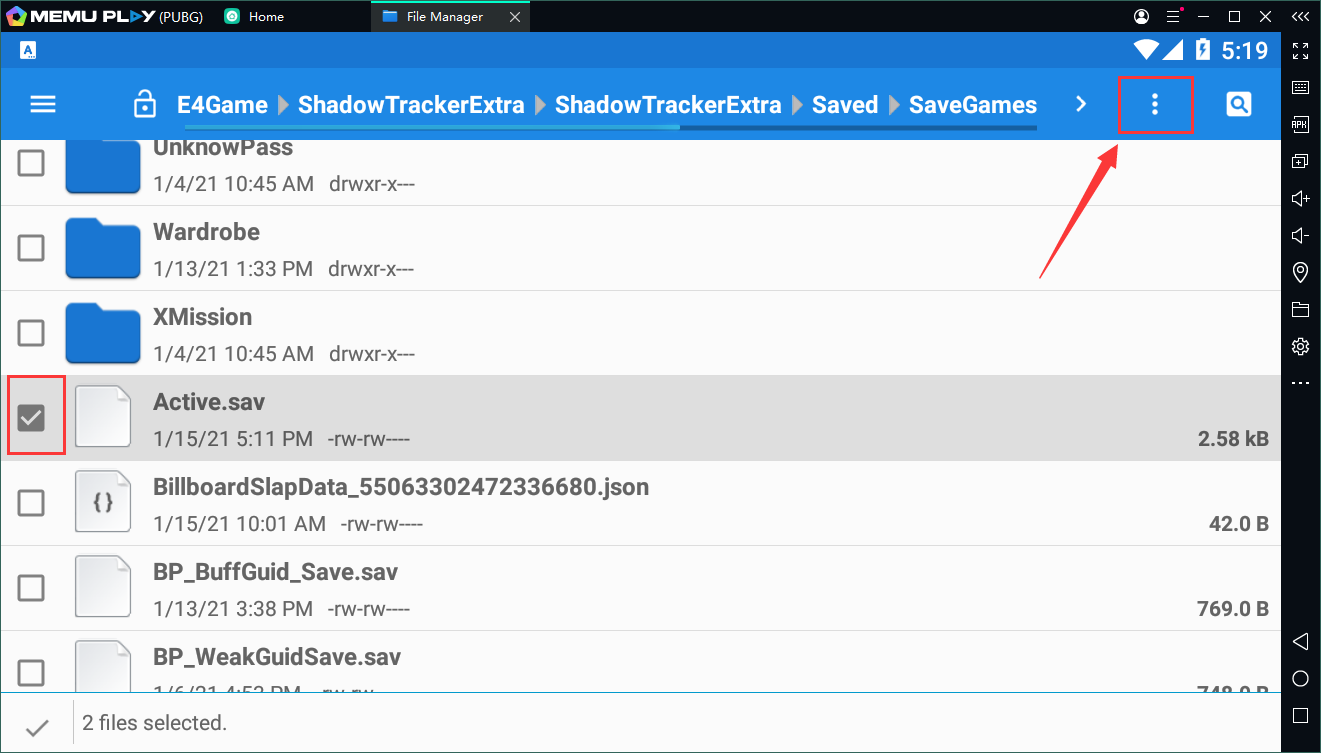Open the three-dot overflow menu
This screenshot has height=753, width=1321.
[x=1155, y=104]
